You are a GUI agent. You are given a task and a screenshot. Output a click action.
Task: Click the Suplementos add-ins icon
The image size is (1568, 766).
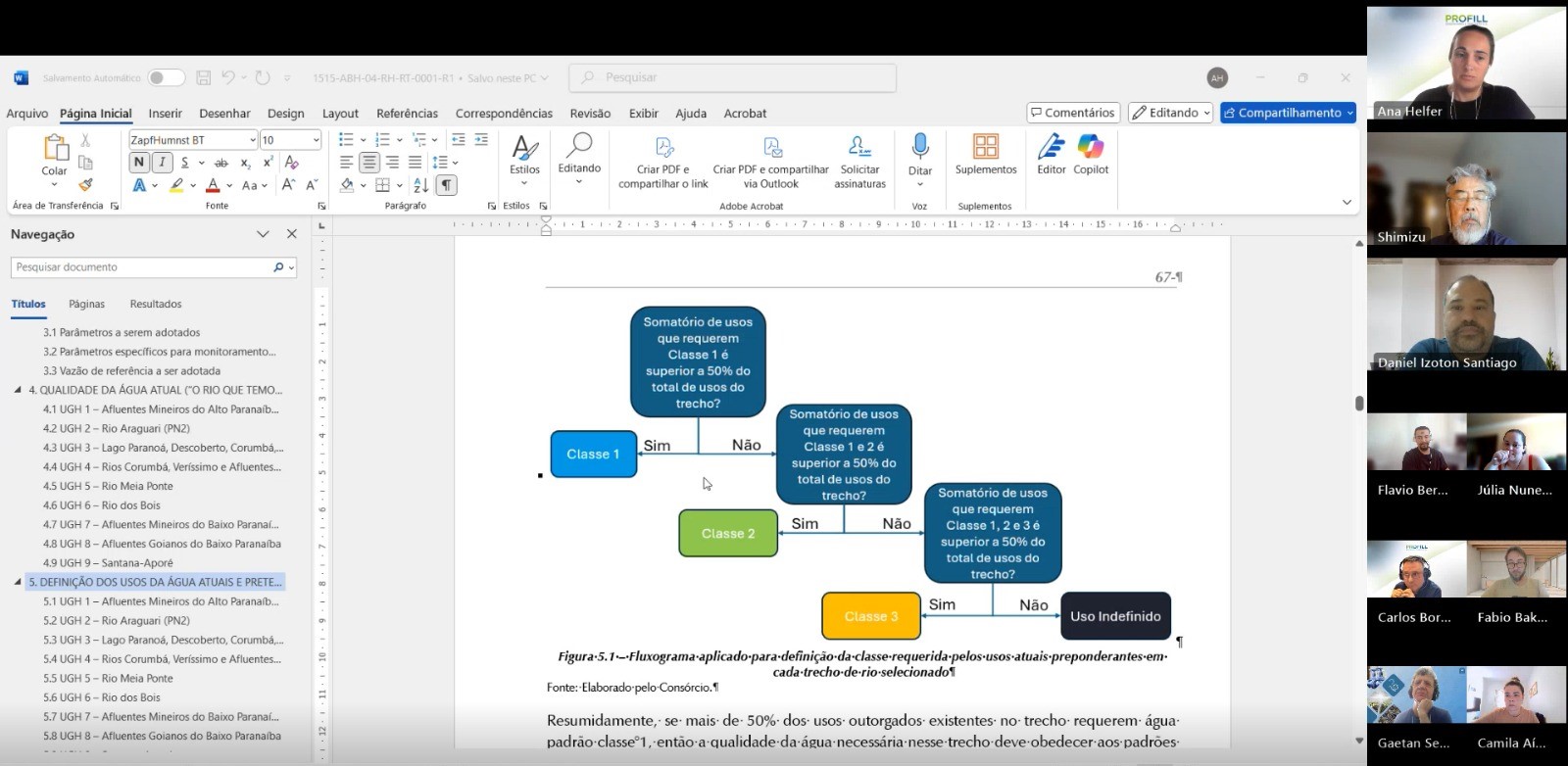(x=986, y=154)
